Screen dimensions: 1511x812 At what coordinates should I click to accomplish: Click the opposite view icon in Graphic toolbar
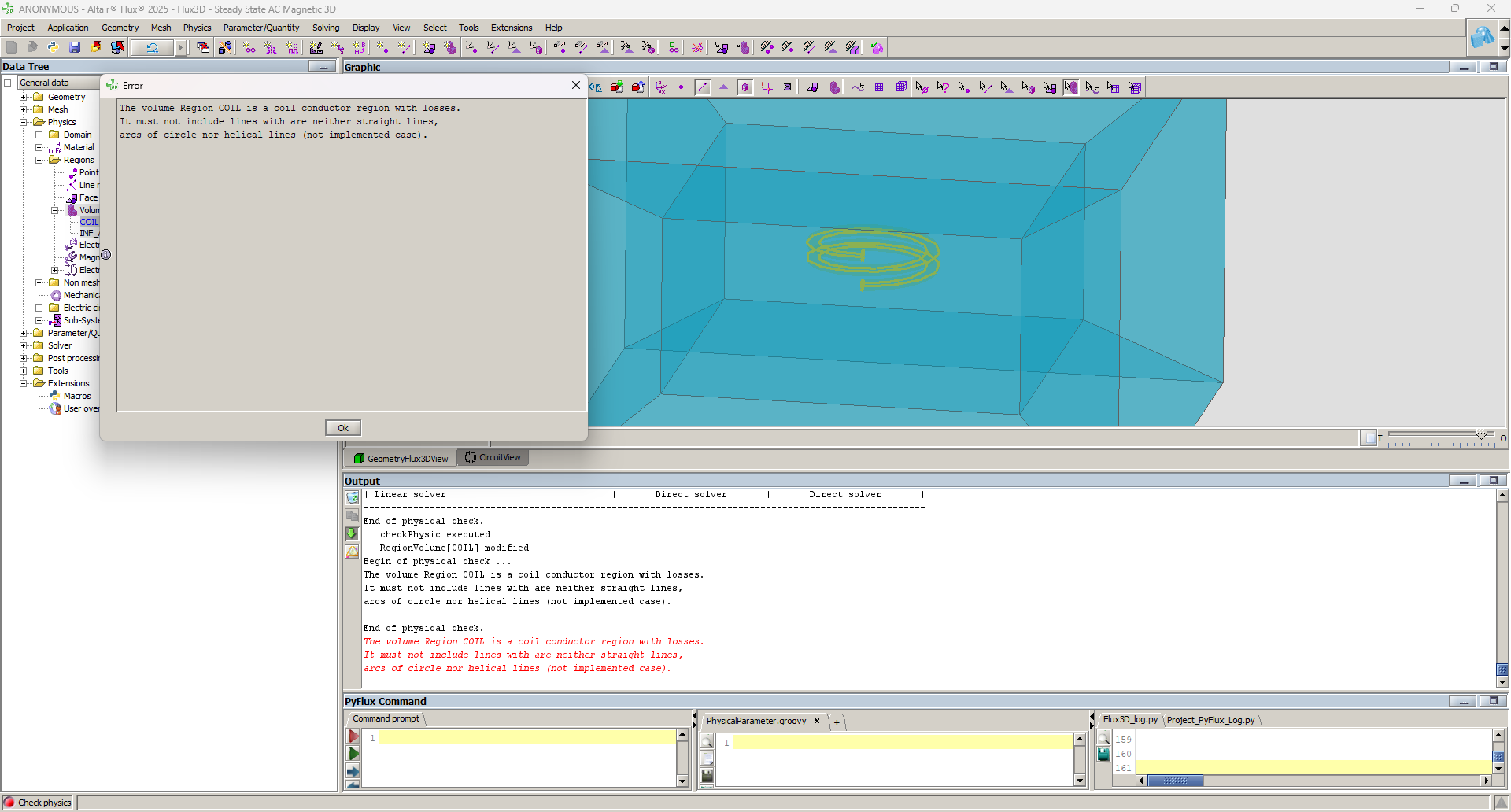(596, 87)
